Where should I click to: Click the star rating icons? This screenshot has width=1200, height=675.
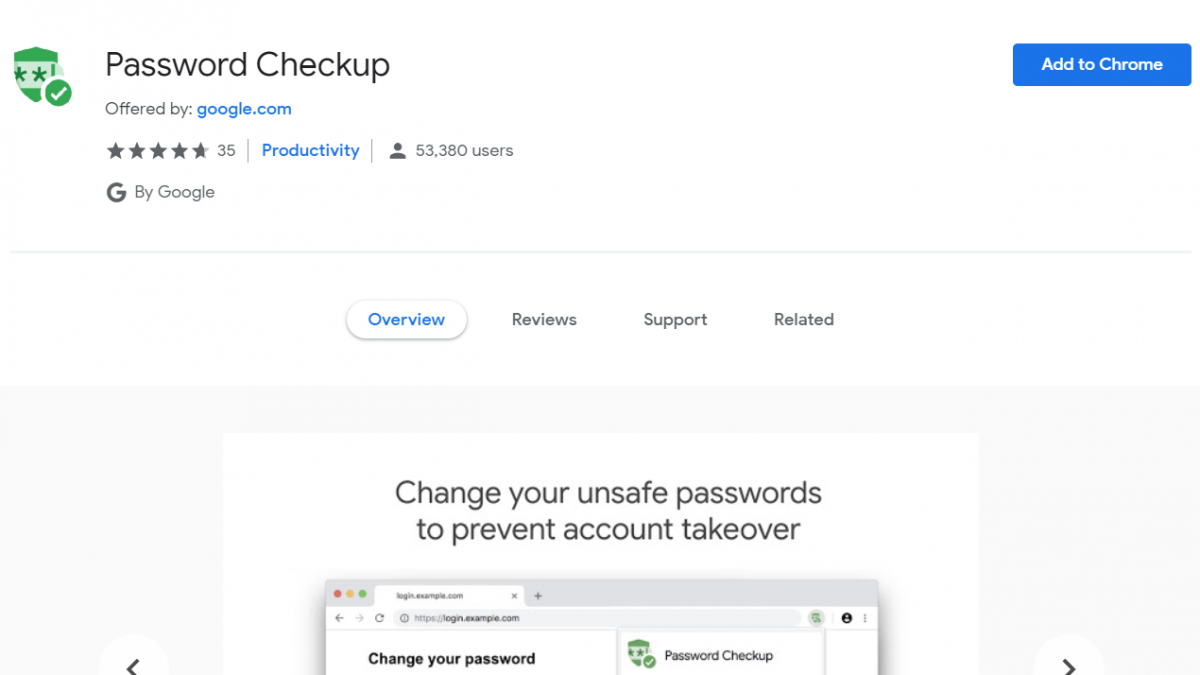(x=158, y=151)
